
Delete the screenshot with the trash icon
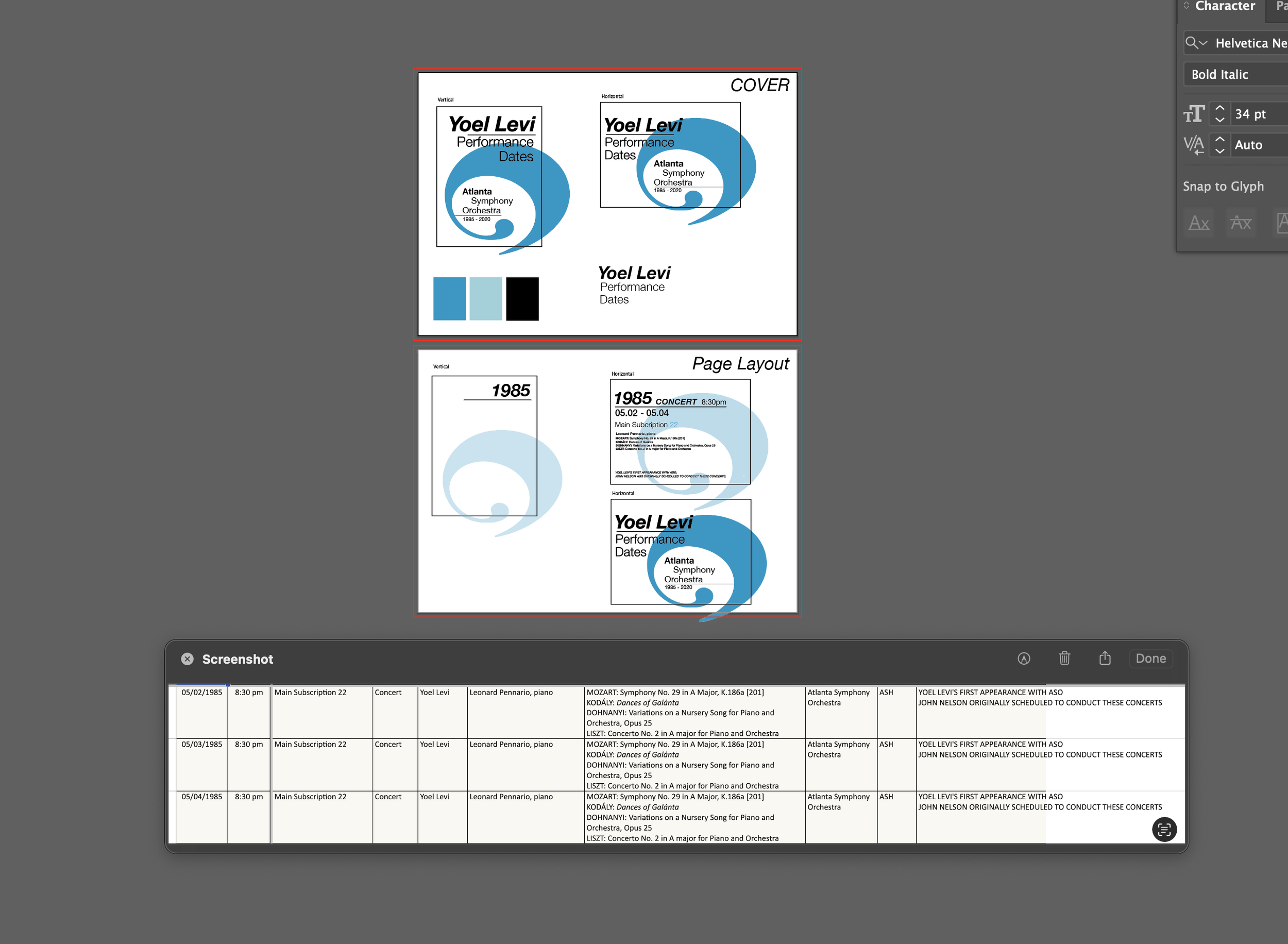point(1064,659)
